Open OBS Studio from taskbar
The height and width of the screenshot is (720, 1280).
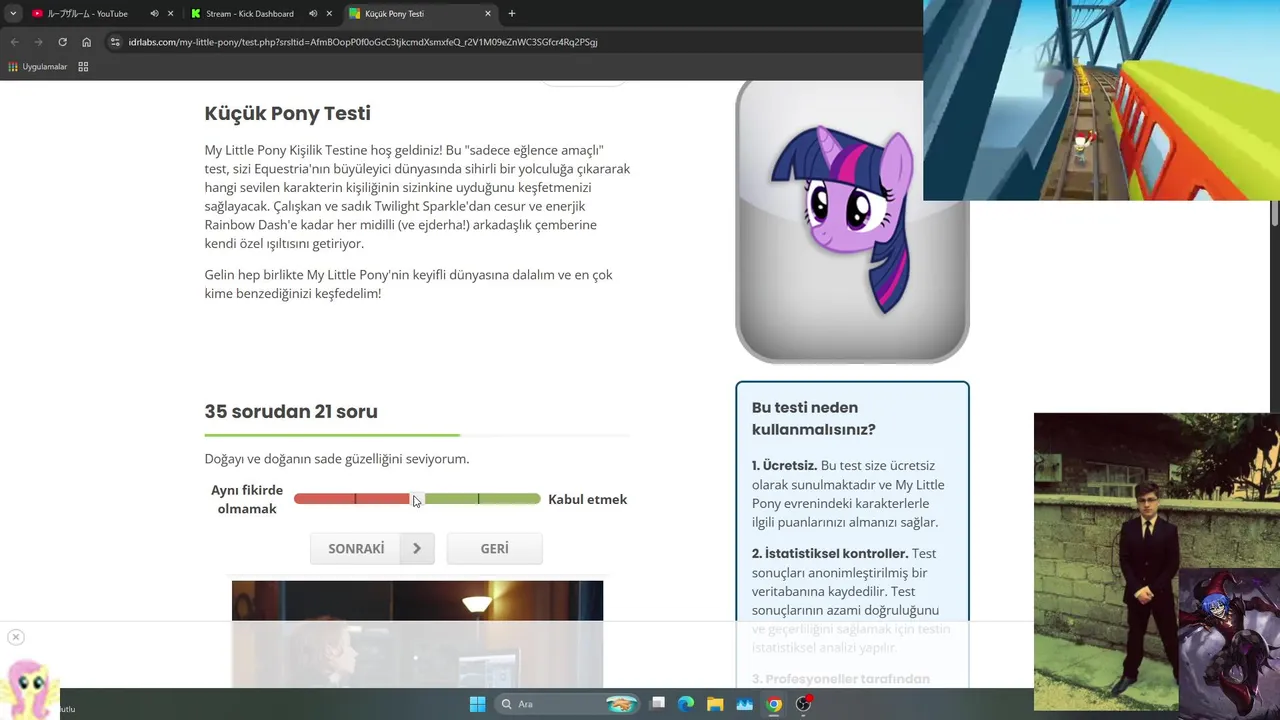[x=803, y=704]
